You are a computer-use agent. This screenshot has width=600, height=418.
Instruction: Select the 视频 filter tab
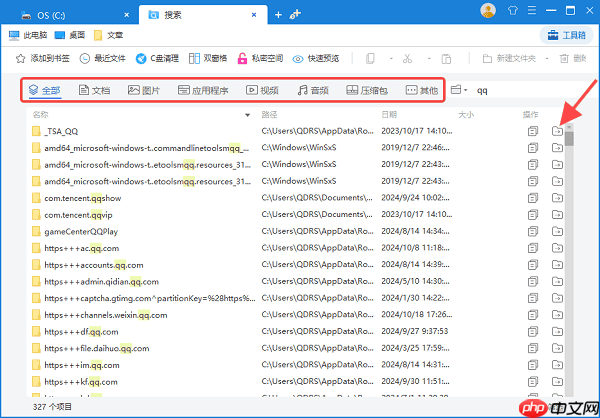(x=262, y=90)
